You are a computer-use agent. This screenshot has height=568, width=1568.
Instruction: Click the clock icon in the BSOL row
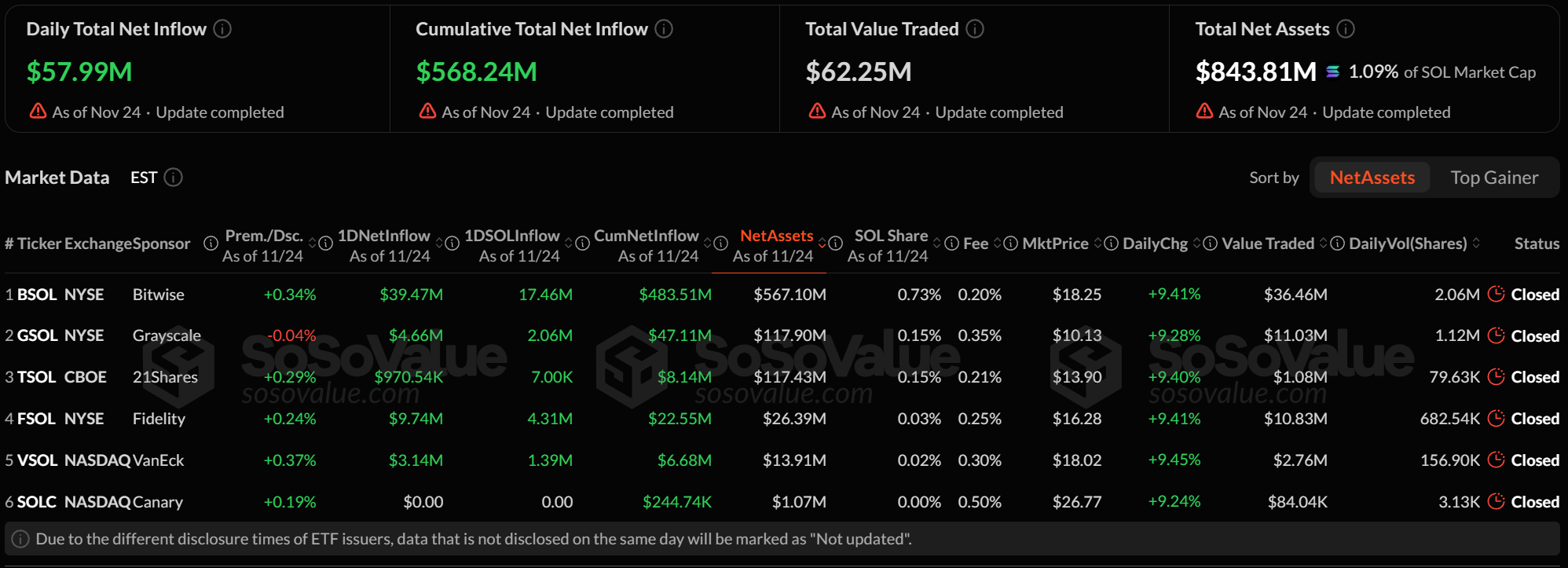(1497, 294)
